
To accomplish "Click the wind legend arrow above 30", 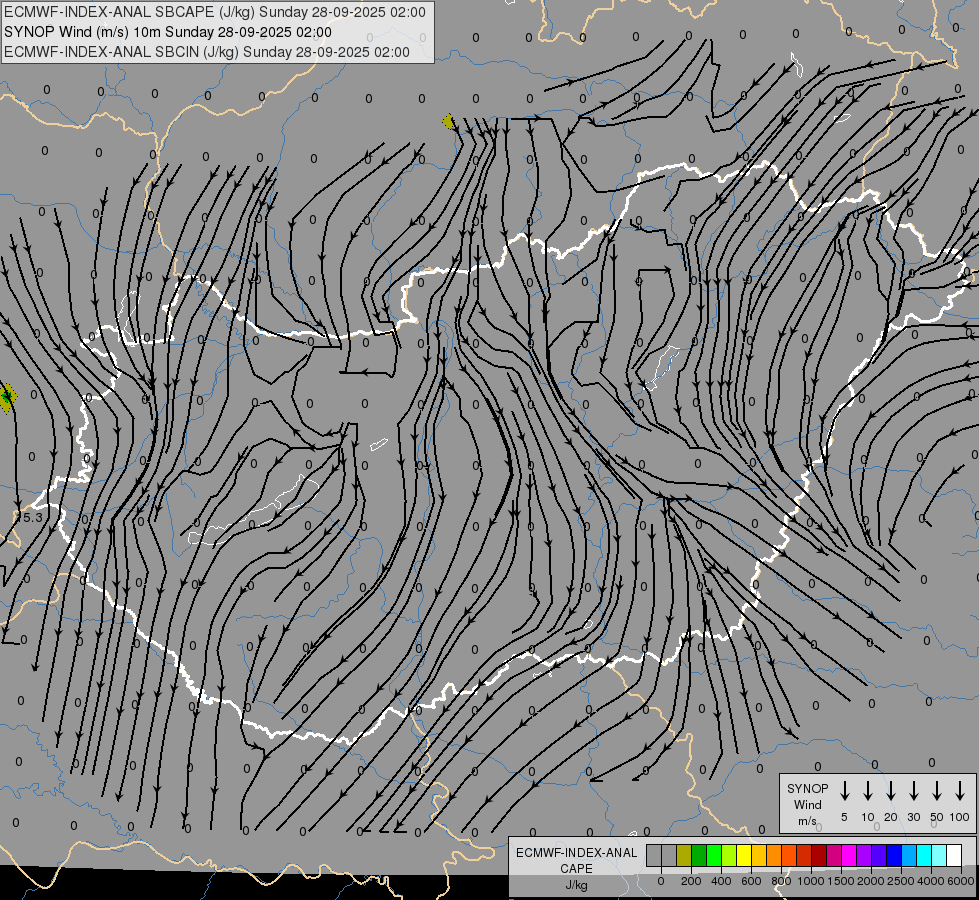I will pyautogui.click(x=913, y=791).
